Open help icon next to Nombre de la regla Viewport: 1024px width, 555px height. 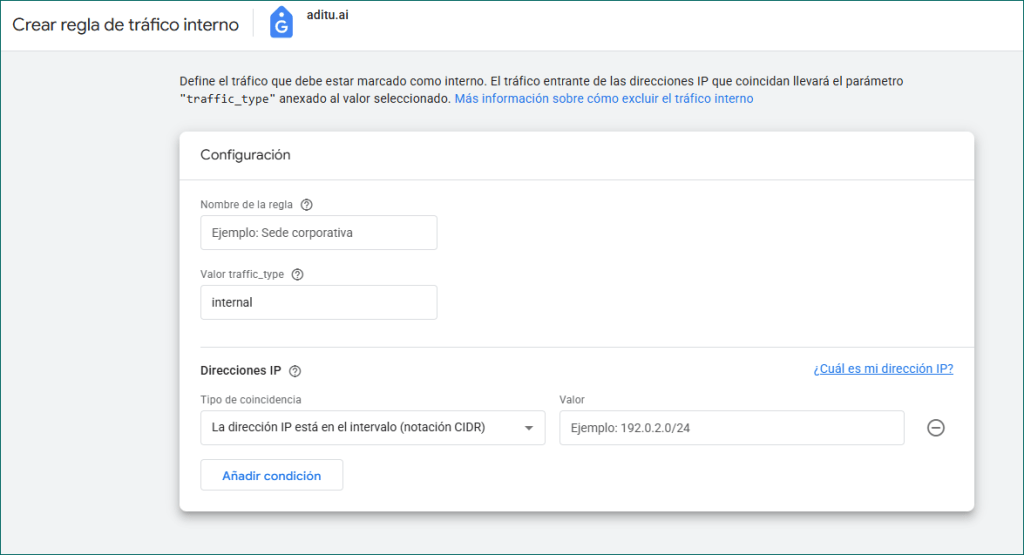[x=307, y=205]
